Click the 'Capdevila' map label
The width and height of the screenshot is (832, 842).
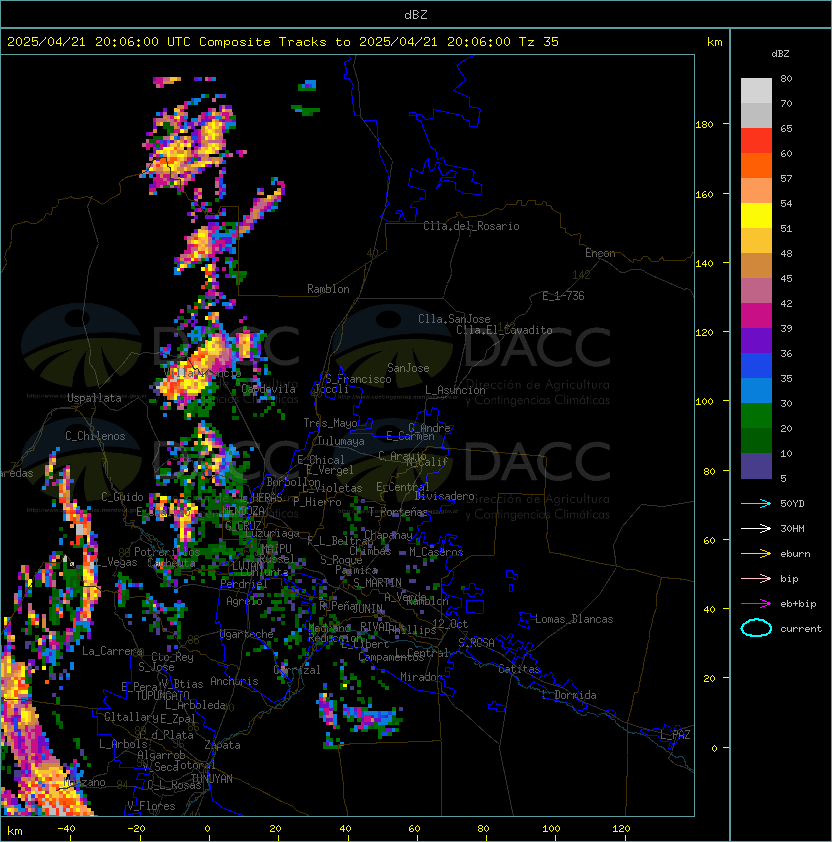[x=269, y=389]
